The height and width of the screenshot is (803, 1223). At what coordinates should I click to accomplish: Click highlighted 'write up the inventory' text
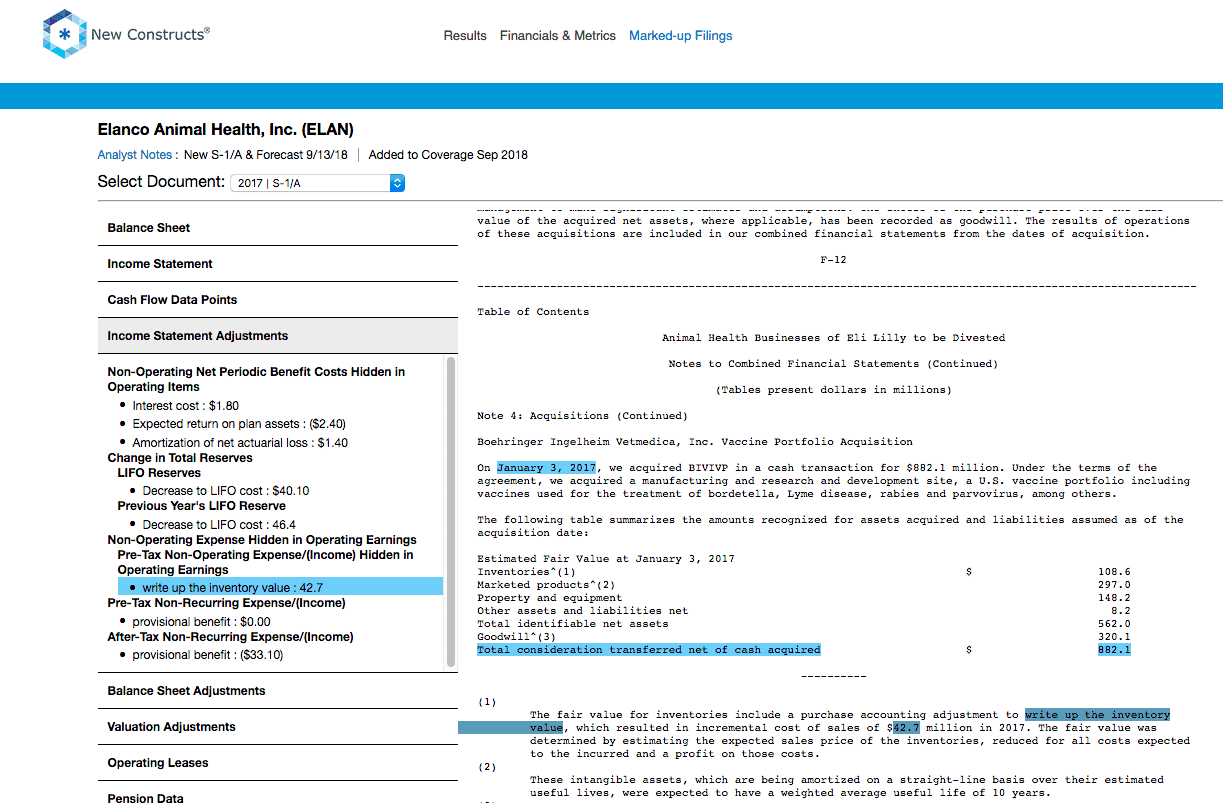(1097, 715)
